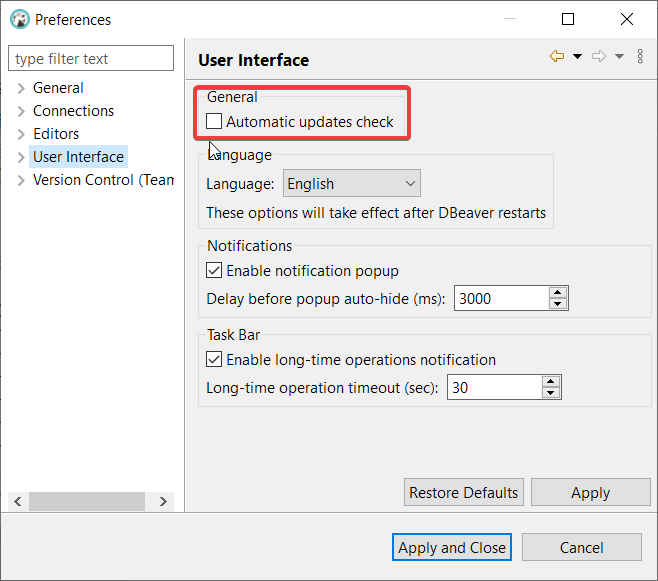Image resolution: width=658 pixels, height=581 pixels.
Task: Click the tree horizontal scrollbar thumb
Action: 87,501
